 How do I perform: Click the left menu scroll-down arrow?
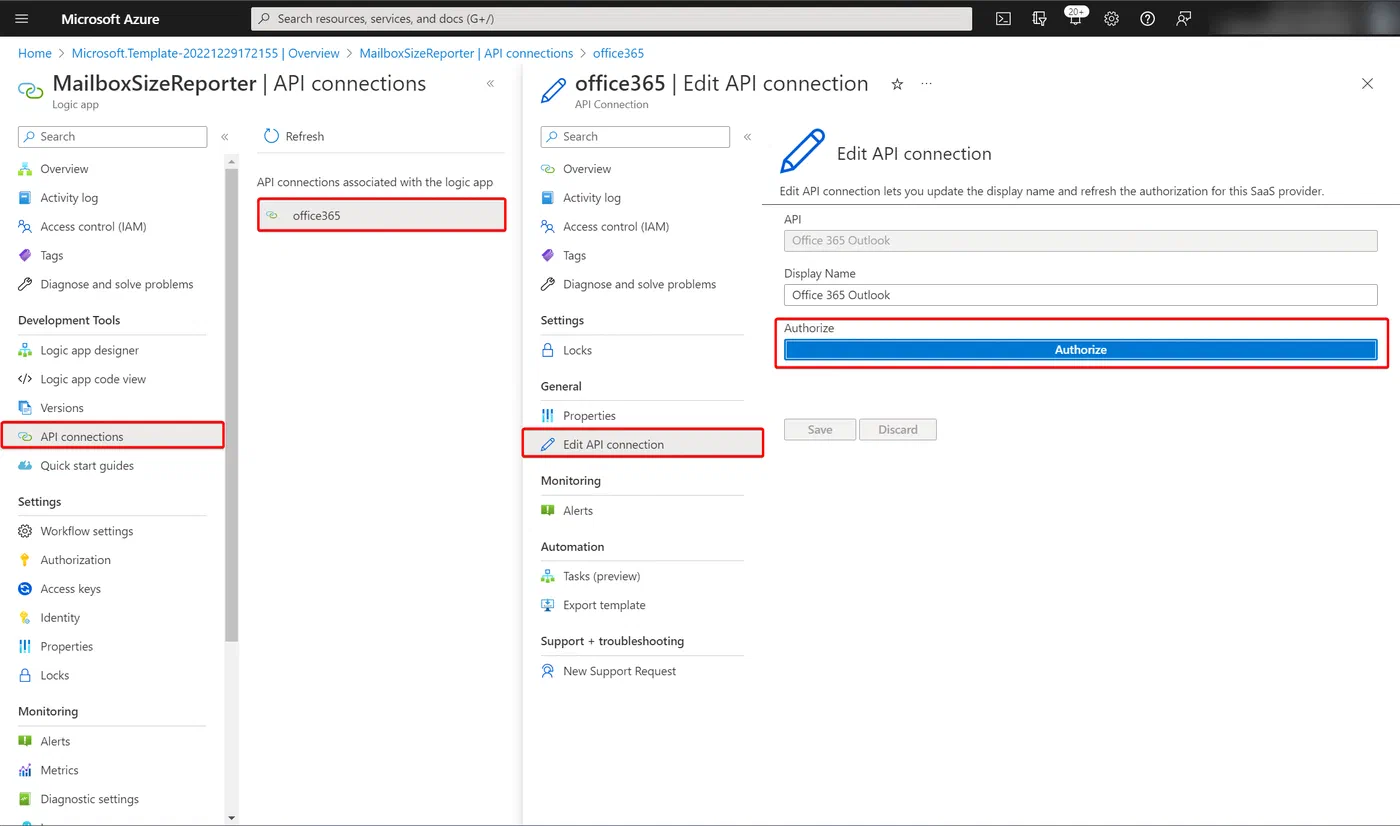pyautogui.click(x=232, y=818)
